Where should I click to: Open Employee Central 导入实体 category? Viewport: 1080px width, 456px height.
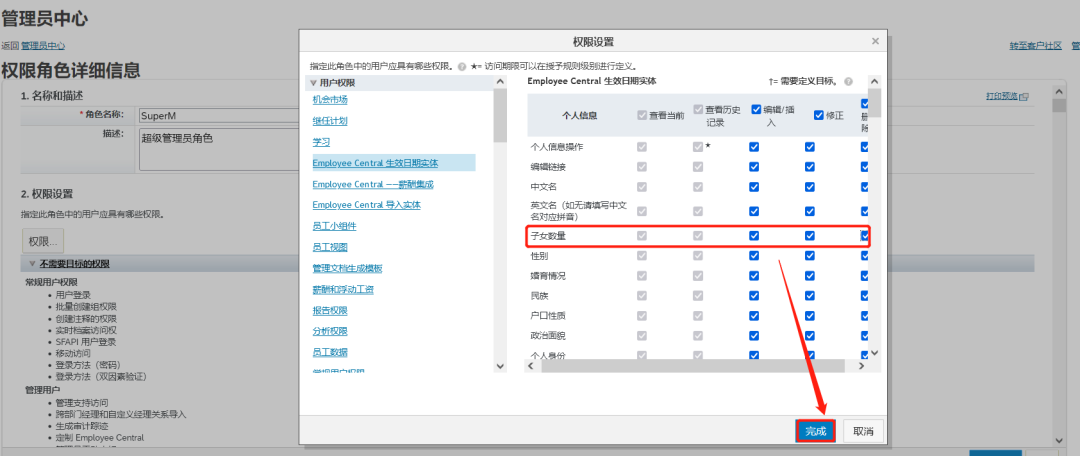click(x=366, y=205)
